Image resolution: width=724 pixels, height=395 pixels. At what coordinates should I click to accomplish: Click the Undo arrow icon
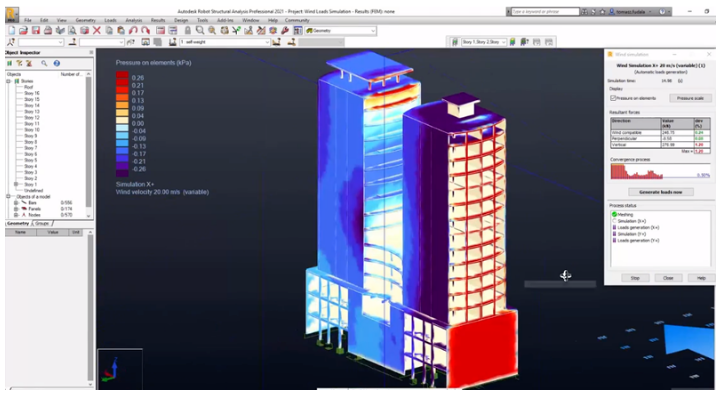pos(133,30)
